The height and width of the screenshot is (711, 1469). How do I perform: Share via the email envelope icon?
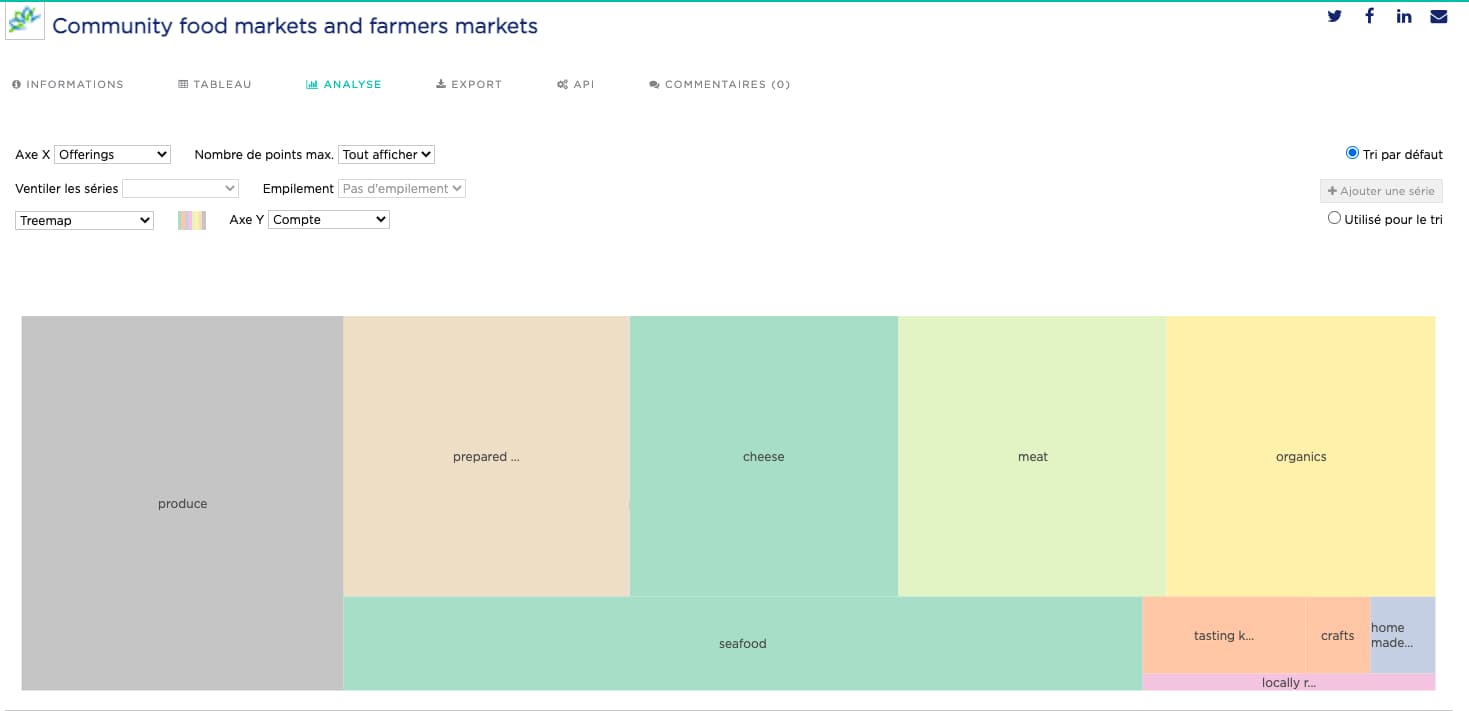click(1439, 16)
